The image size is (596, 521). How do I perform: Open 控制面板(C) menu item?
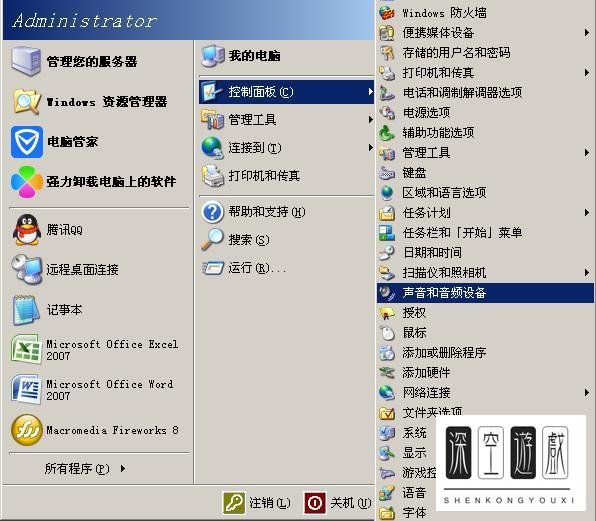pyautogui.click(x=286, y=92)
